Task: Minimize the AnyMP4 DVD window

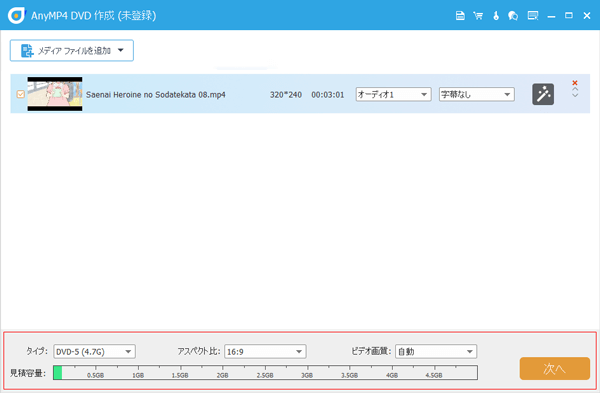Action: point(551,17)
